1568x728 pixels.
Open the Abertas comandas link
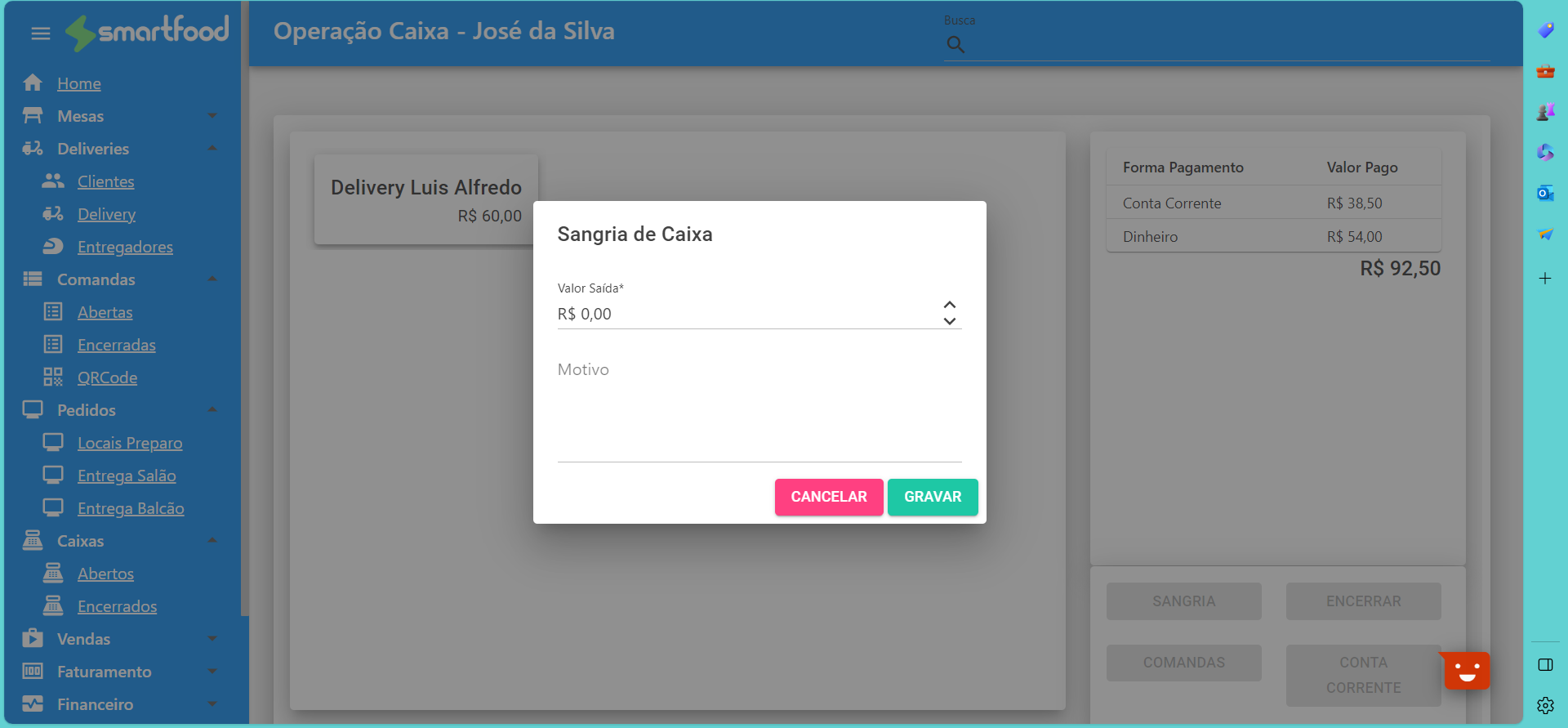[105, 312]
